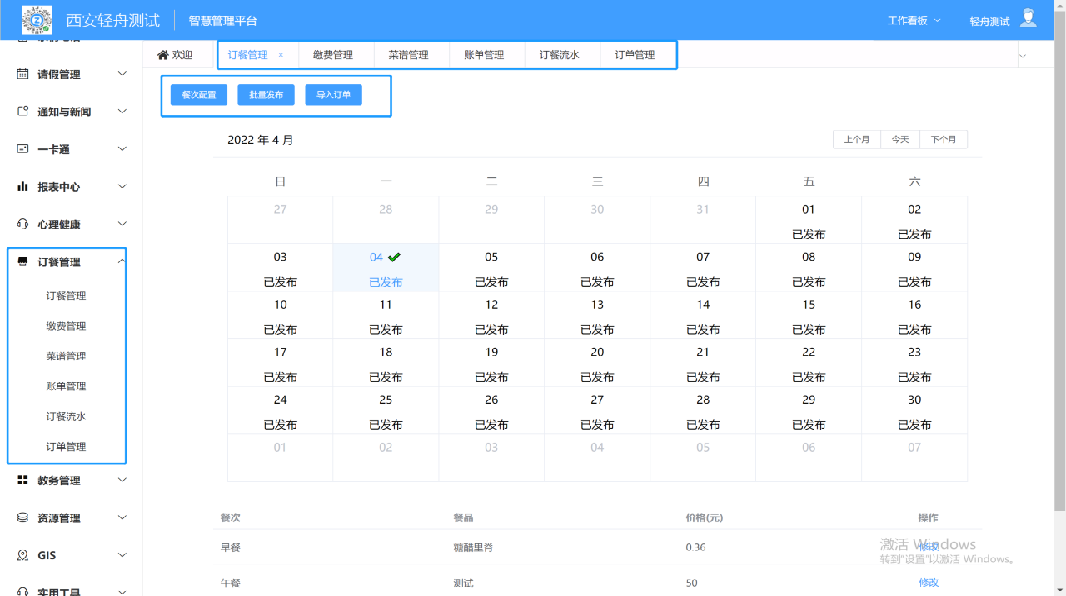The width and height of the screenshot is (1066, 596).
Task: Open 订餐流水 submenu item in sidebar
Action: pyautogui.click(x=66, y=416)
